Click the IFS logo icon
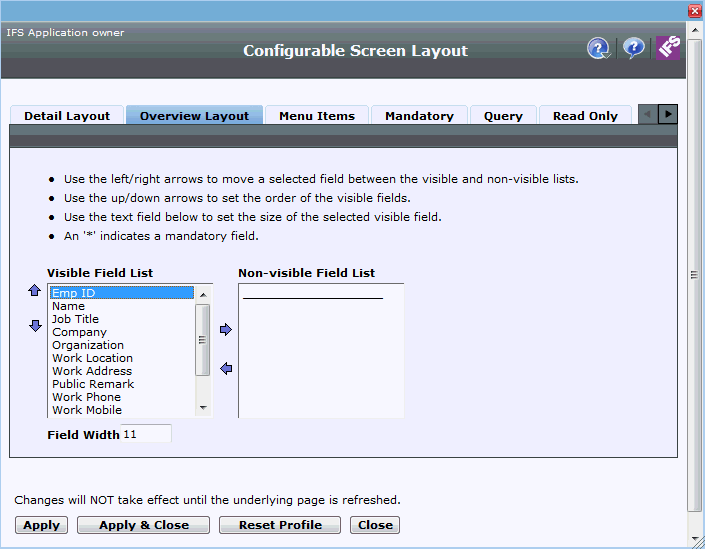Image resolution: width=705 pixels, height=549 pixels. click(x=667, y=48)
